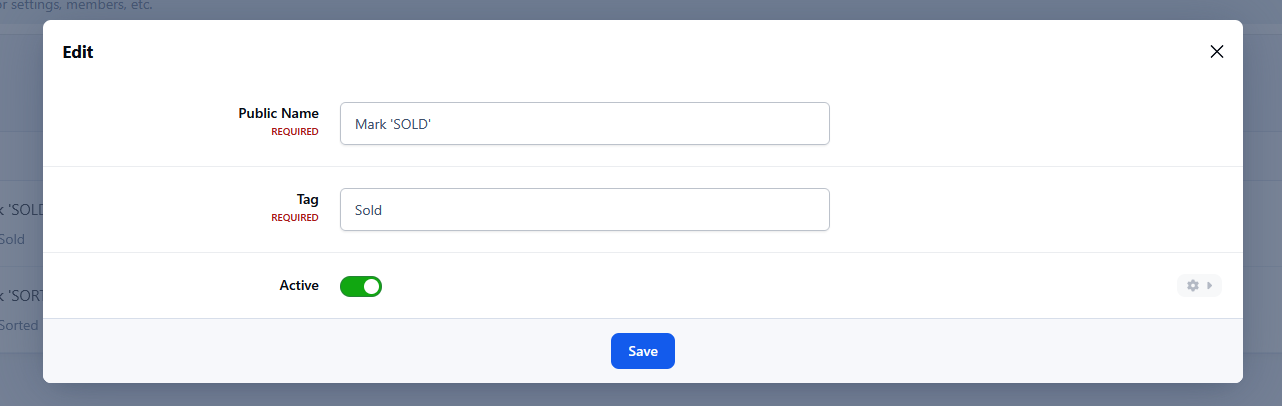Click the dimmed overlay right of the dialog
Screen dimensions: 1282x406
click(x=1262, y=200)
